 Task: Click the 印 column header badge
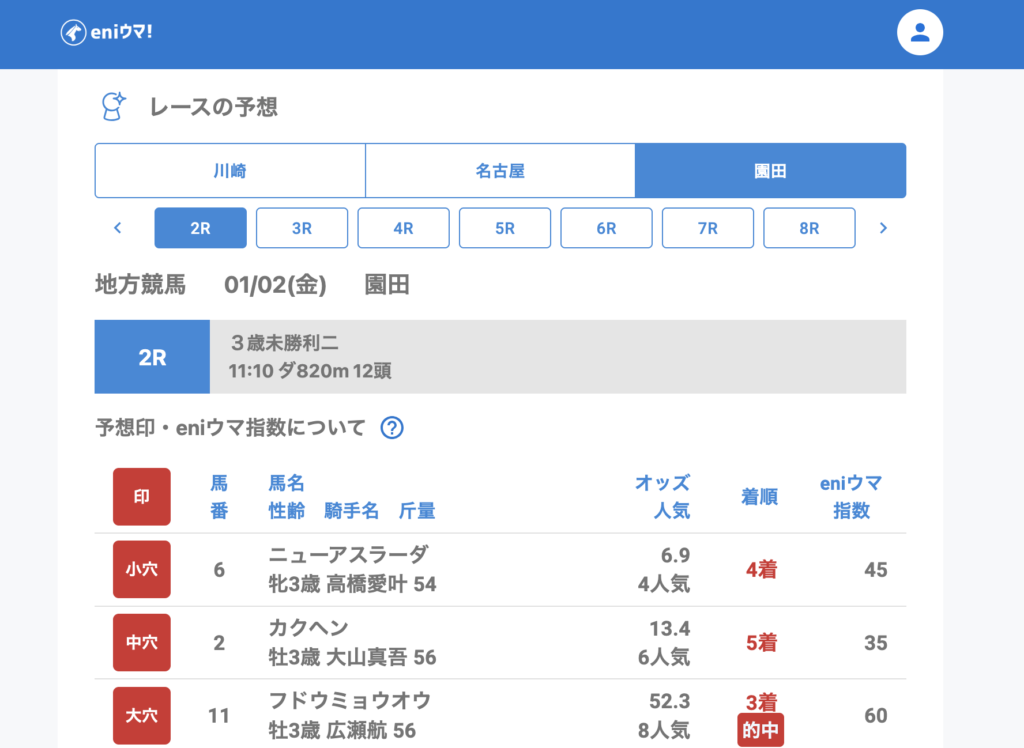(142, 497)
